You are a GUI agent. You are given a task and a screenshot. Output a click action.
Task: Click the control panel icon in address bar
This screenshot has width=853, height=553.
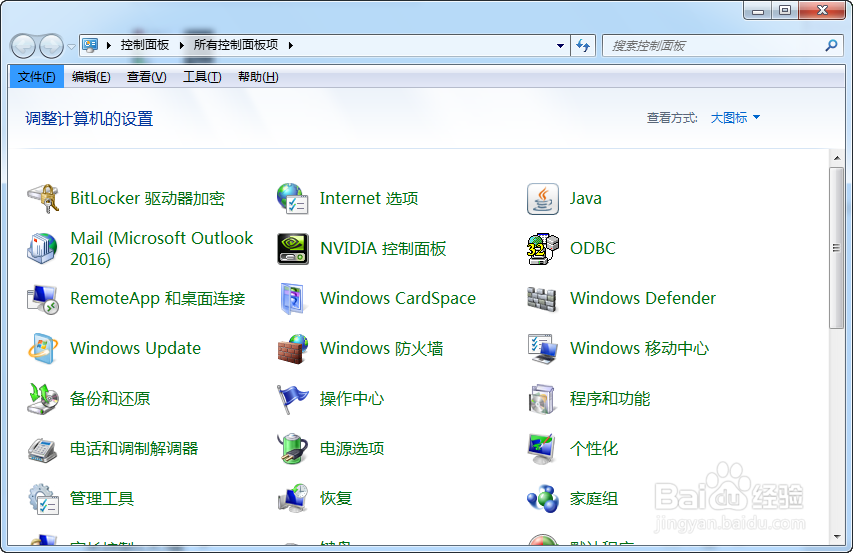pos(90,45)
